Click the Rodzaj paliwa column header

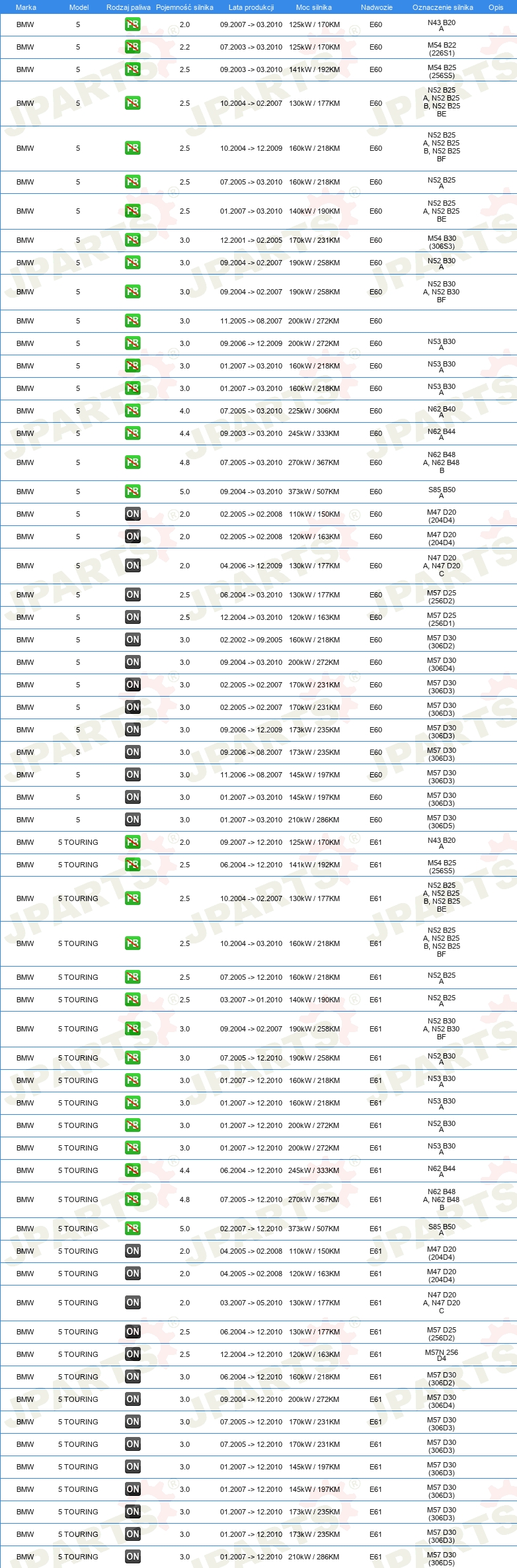[128, 7]
